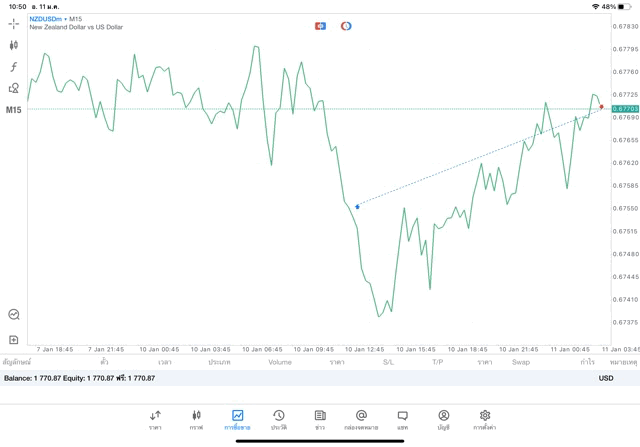
Task: Open the ข่าว news tab
Action: point(320,418)
